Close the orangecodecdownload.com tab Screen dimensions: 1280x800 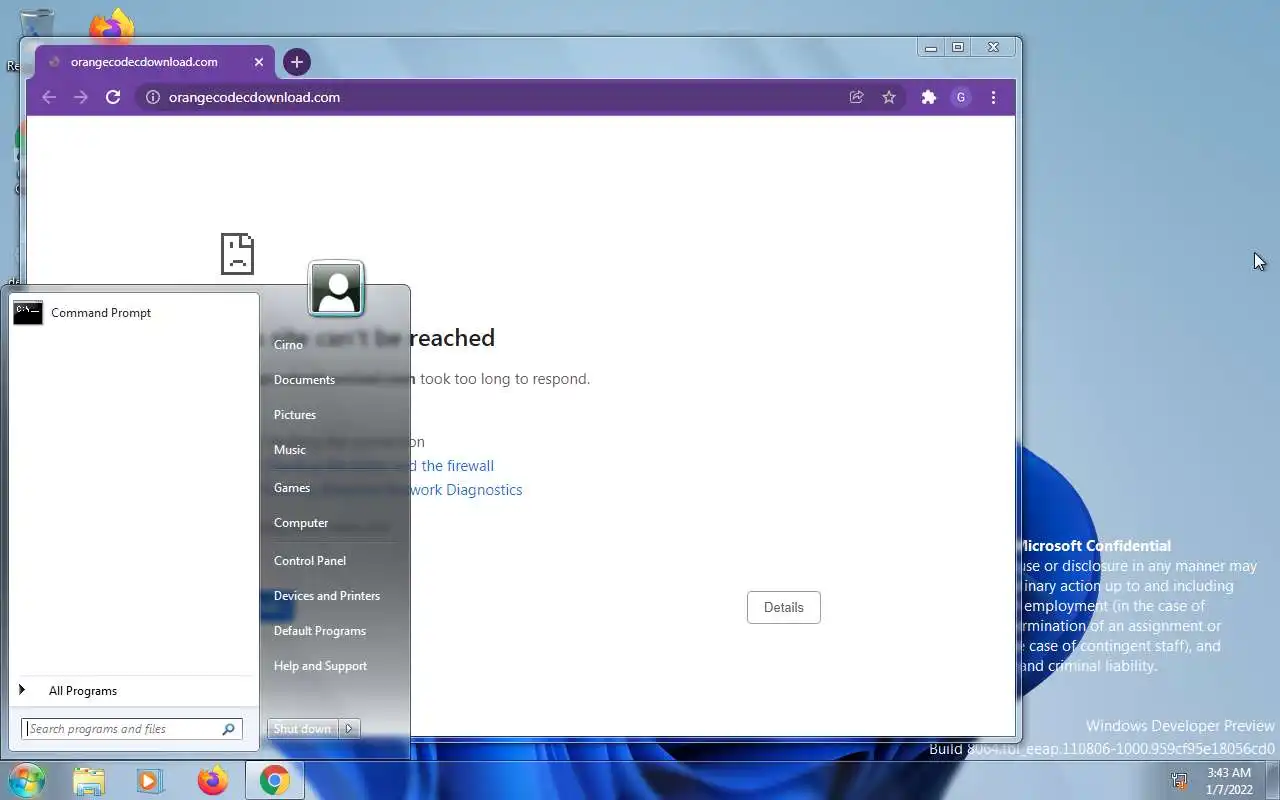tap(259, 62)
